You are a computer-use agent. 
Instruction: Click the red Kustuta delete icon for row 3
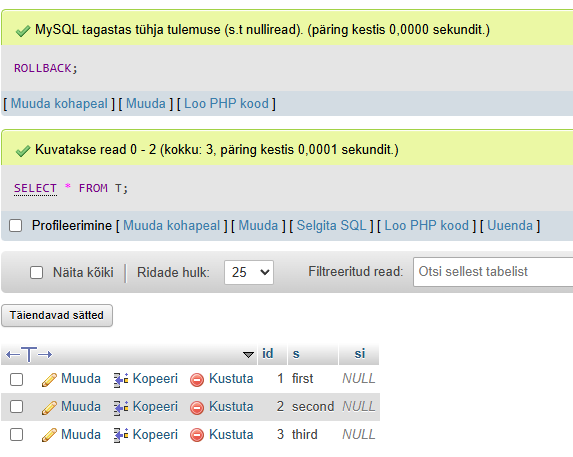coord(197,435)
